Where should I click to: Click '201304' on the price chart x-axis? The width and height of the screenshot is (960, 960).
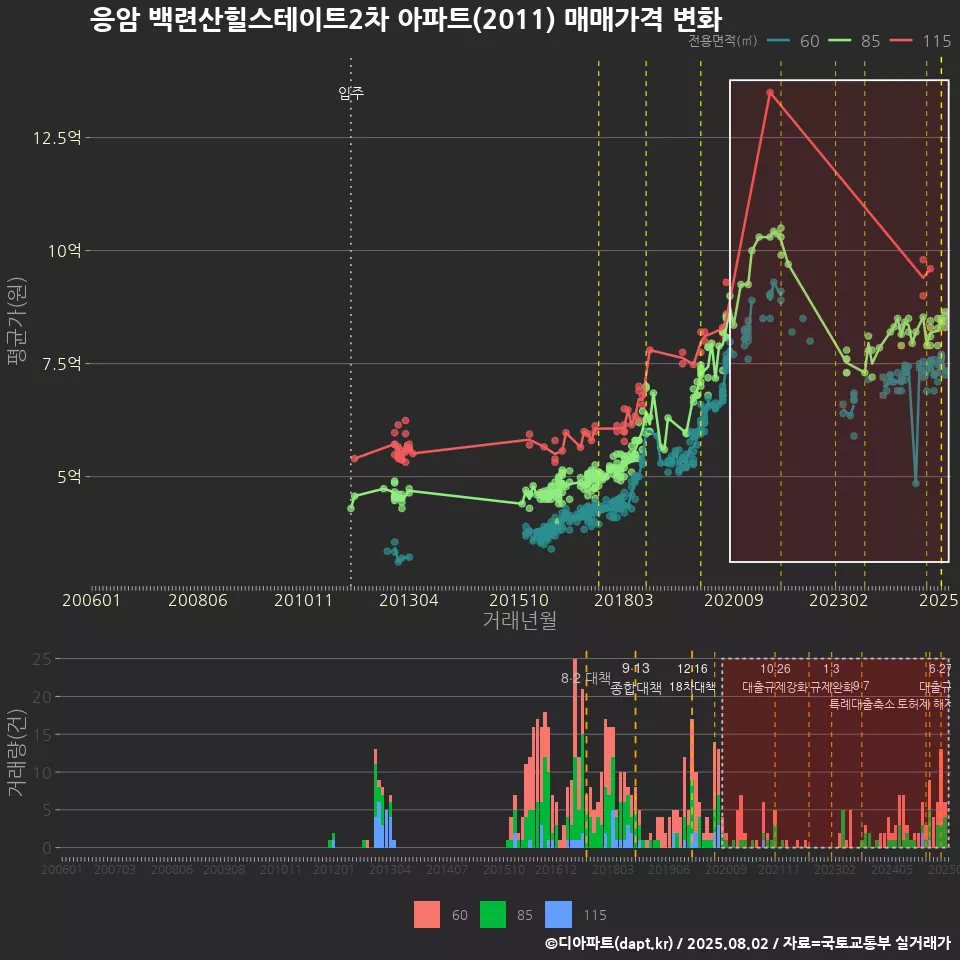[x=408, y=600]
